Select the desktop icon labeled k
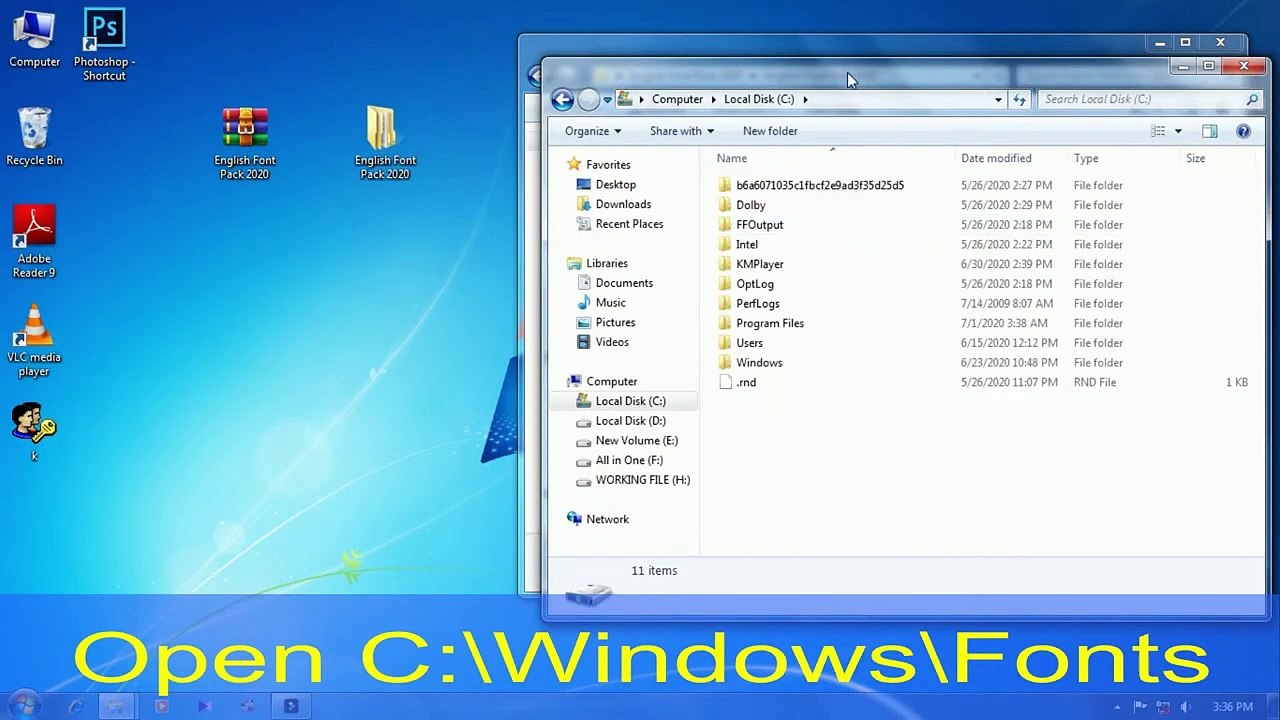1280x720 pixels. pyautogui.click(x=34, y=431)
